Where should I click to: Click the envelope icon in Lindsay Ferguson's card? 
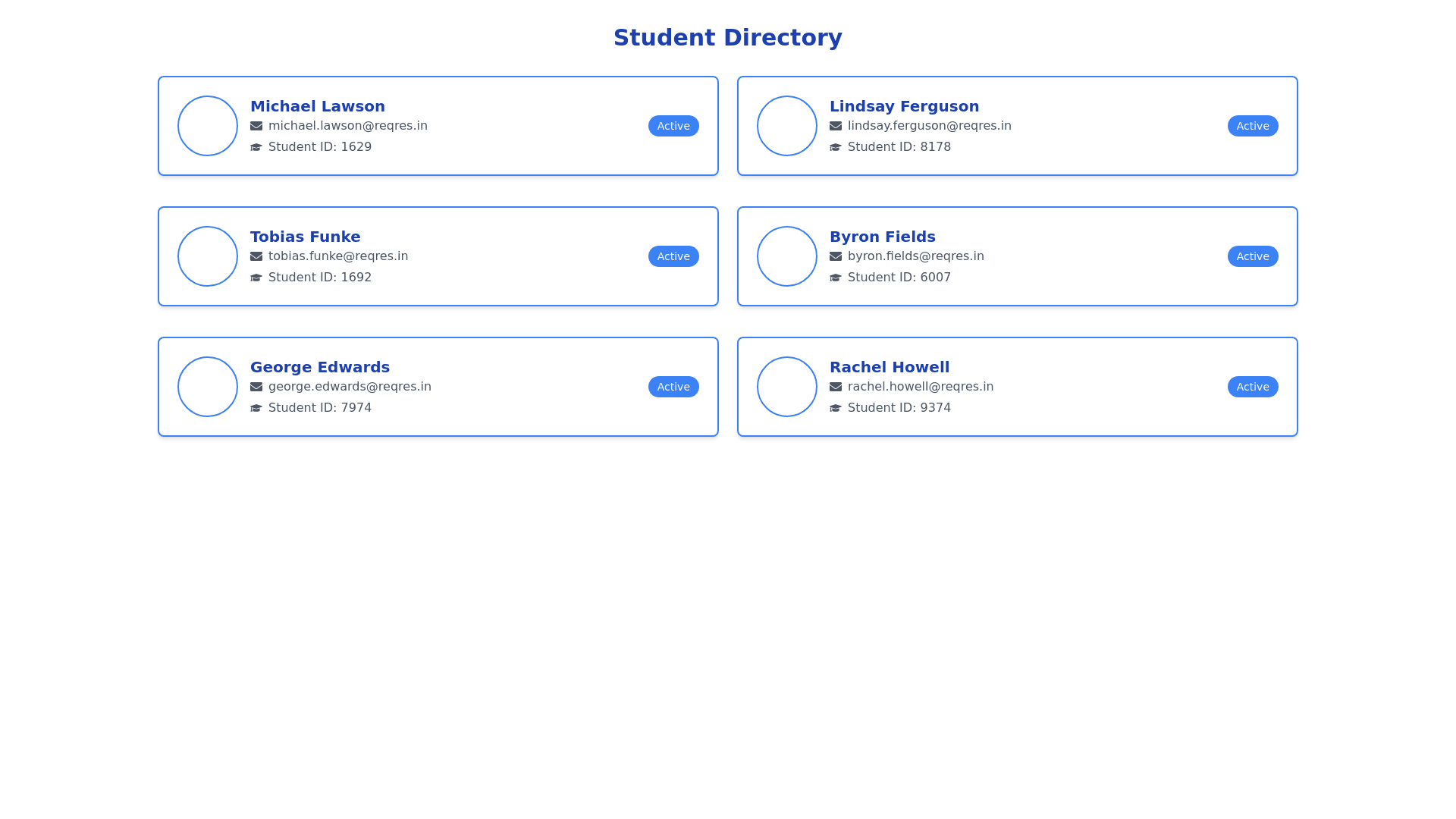tap(836, 126)
